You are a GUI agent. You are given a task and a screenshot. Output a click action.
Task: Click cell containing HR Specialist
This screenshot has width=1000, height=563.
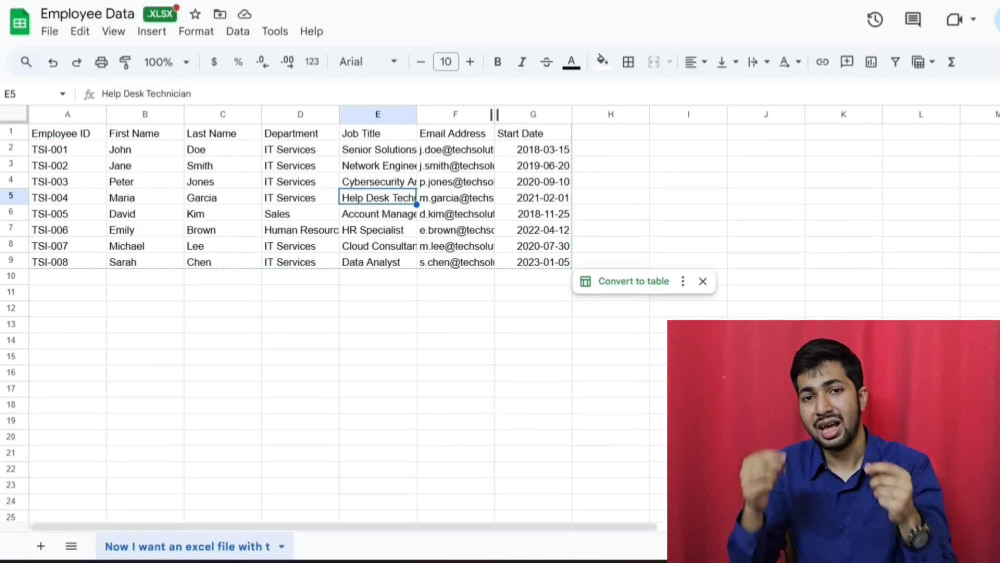378,230
